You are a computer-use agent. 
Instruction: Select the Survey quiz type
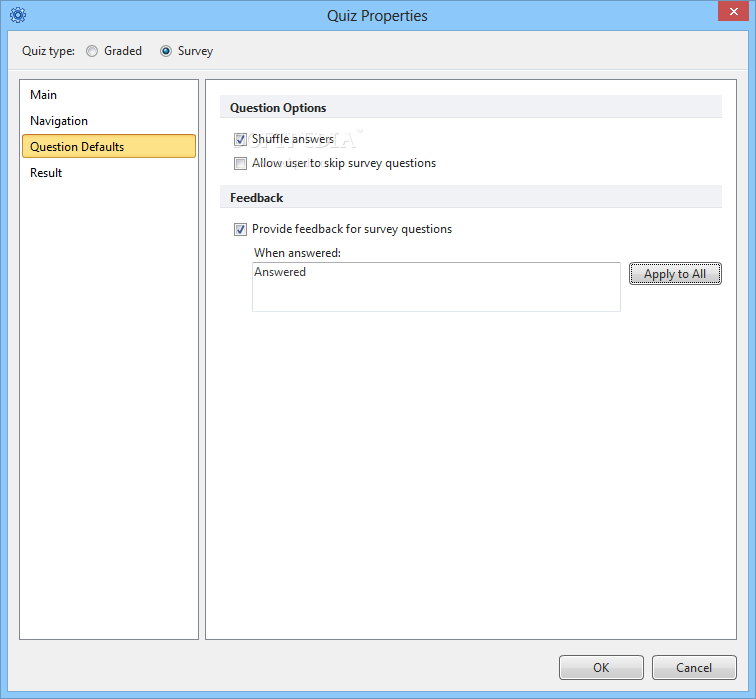tap(166, 51)
